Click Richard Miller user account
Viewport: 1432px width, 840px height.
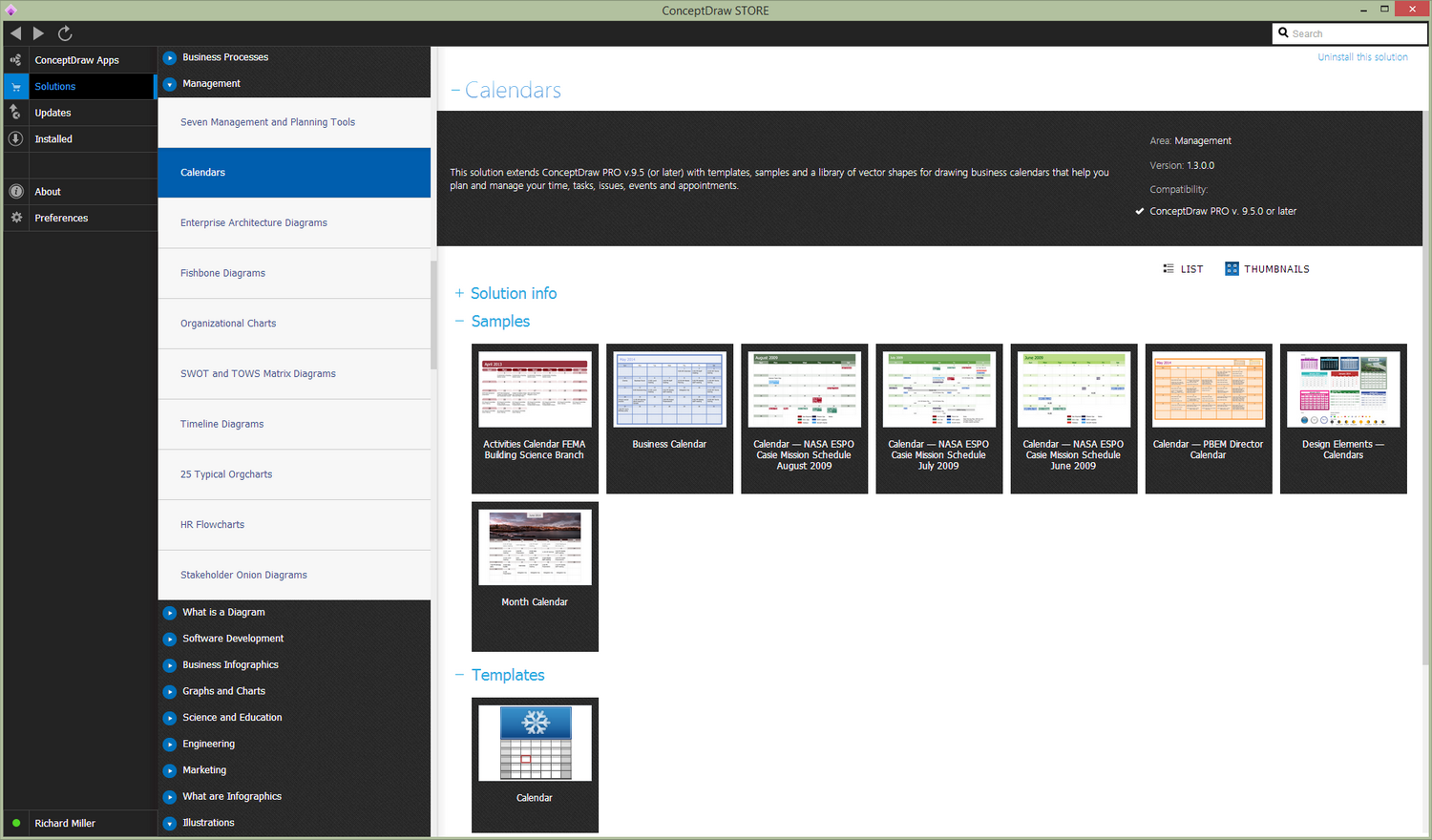coord(65,823)
